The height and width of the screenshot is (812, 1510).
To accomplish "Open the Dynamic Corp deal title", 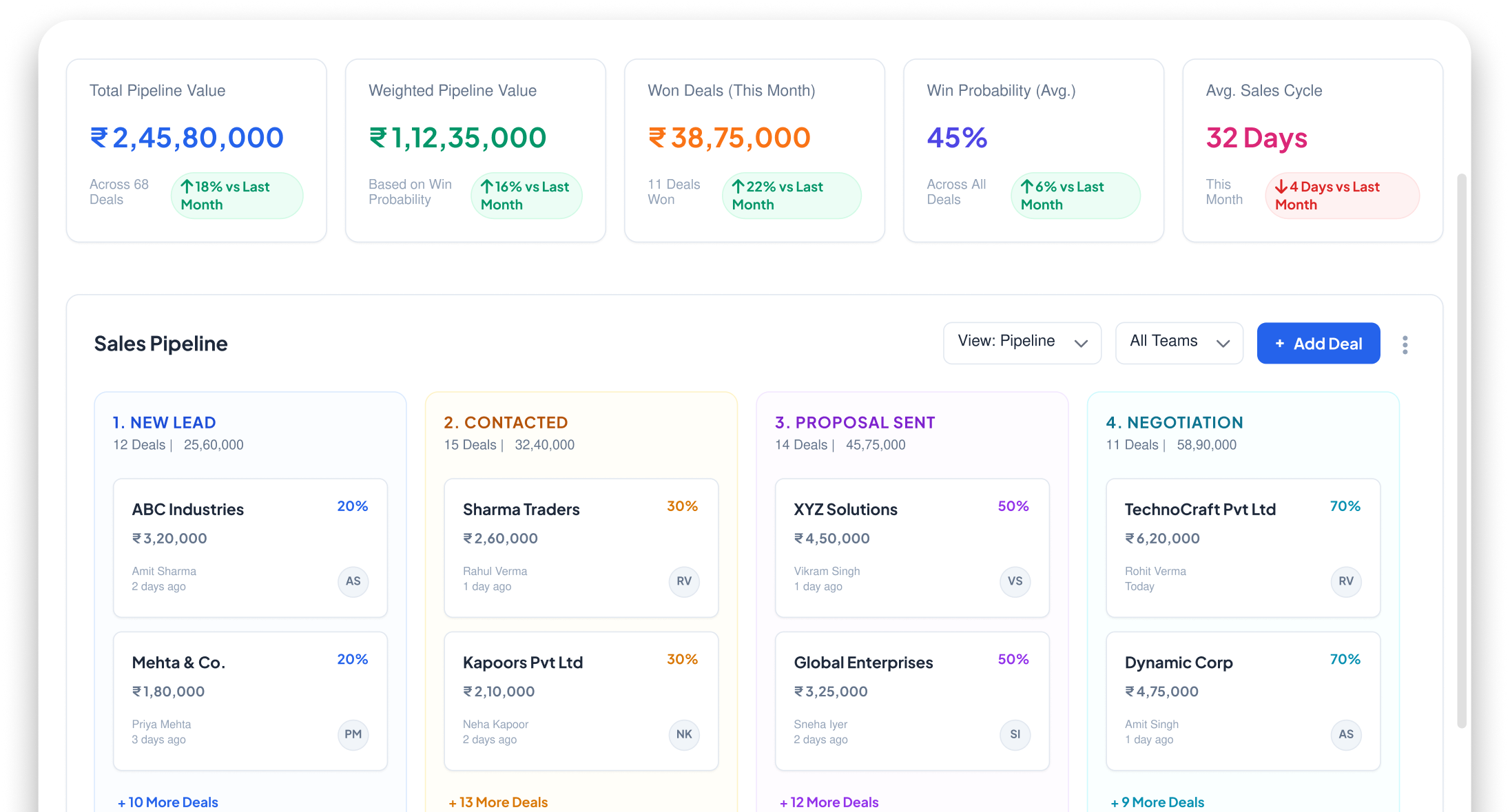I will tap(1179, 663).
